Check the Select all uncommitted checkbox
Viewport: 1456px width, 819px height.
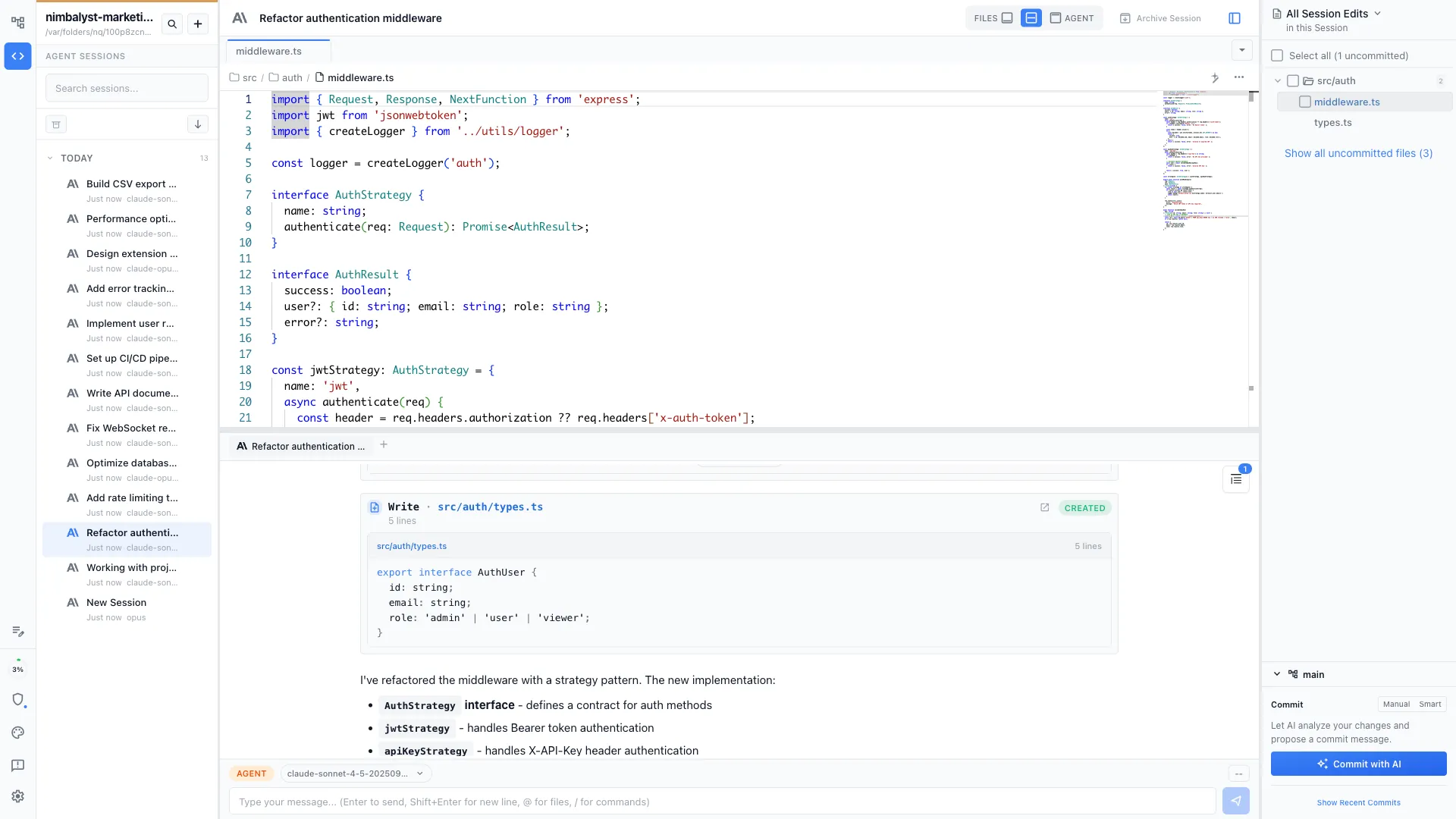pyautogui.click(x=1279, y=55)
